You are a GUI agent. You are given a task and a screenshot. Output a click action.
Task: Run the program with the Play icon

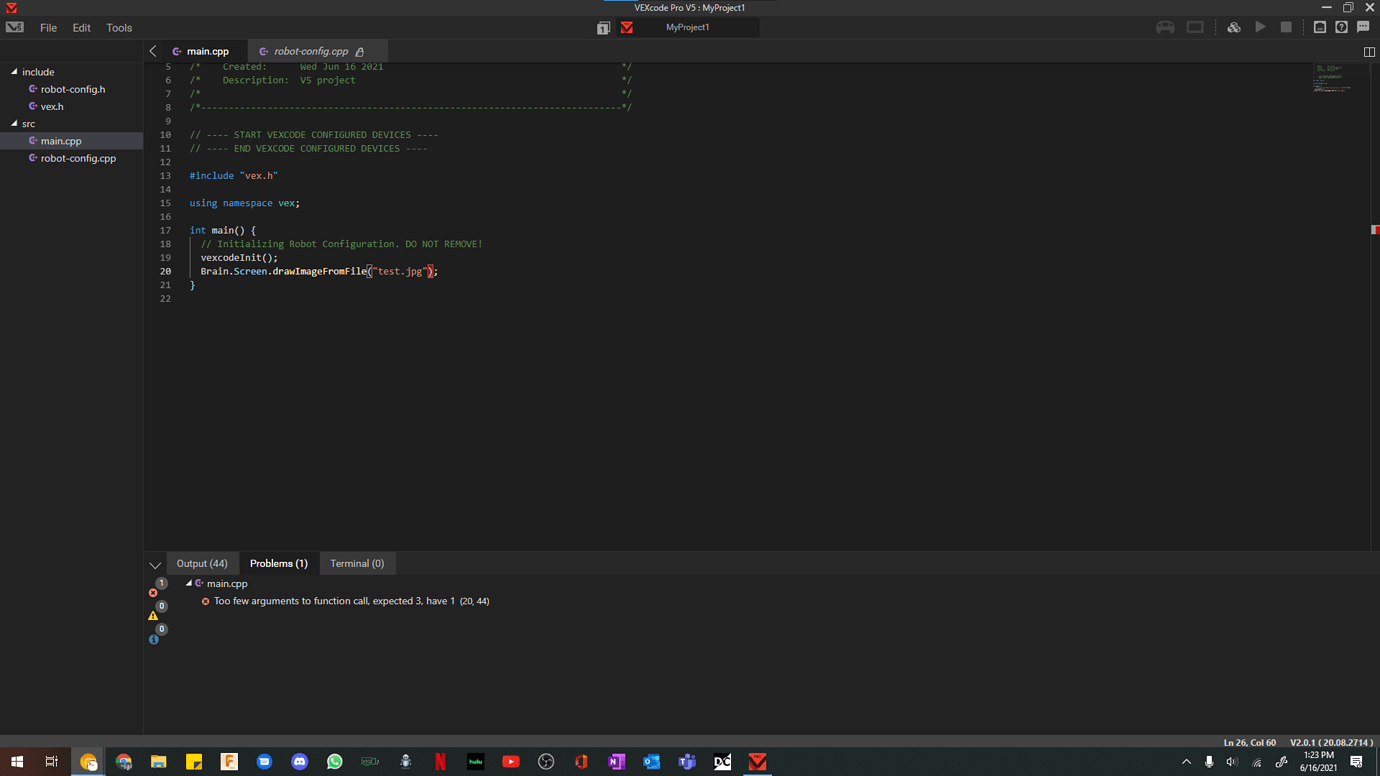pyautogui.click(x=1261, y=27)
